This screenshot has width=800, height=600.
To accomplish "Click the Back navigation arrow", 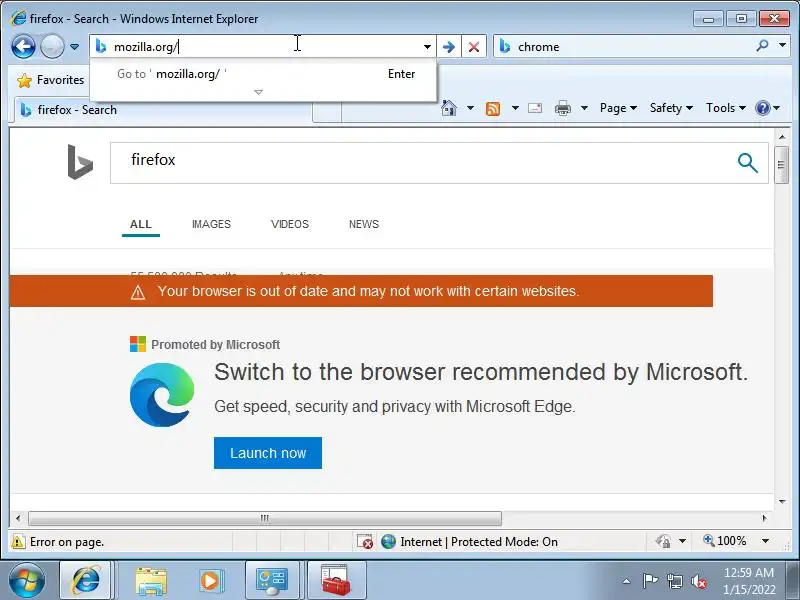I will pos(23,46).
